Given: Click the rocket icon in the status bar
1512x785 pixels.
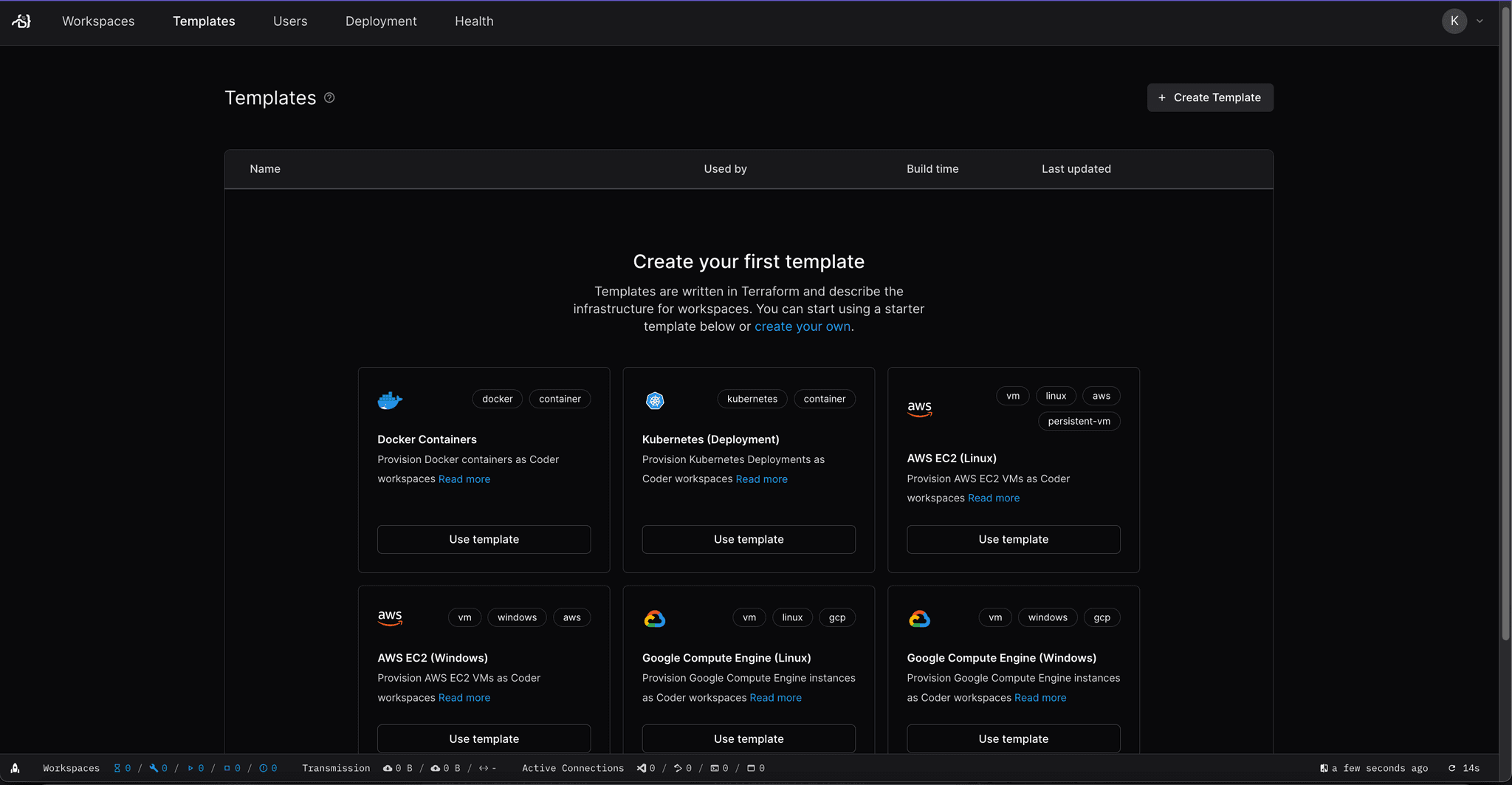Looking at the screenshot, I should tap(15, 768).
